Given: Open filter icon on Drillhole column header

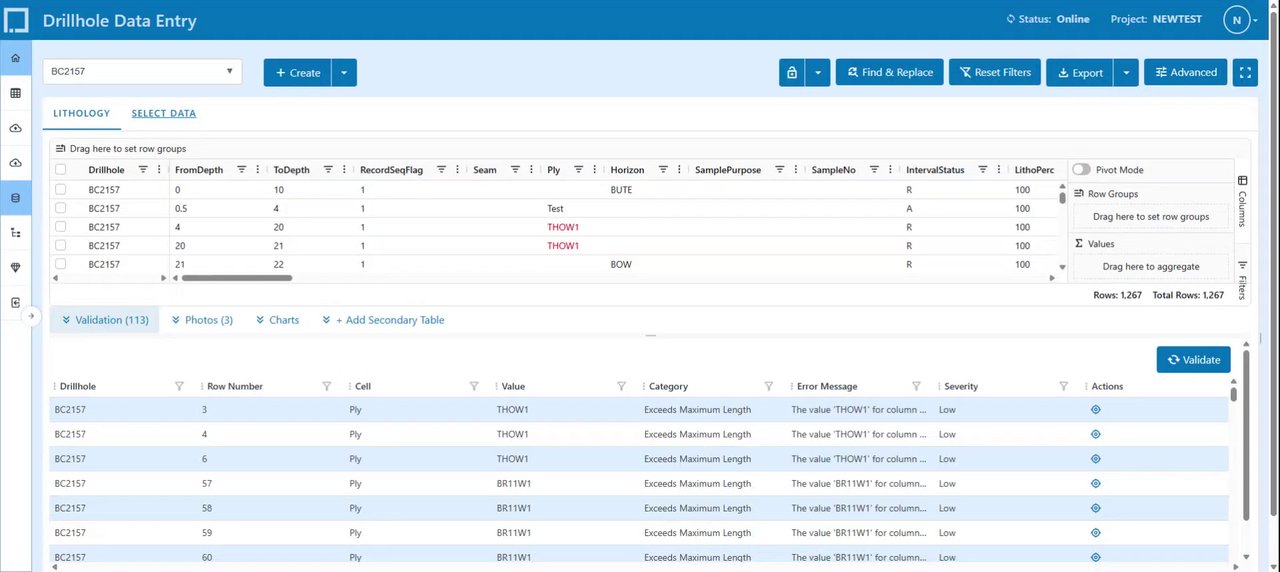Looking at the screenshot, I should coord(143,170).
